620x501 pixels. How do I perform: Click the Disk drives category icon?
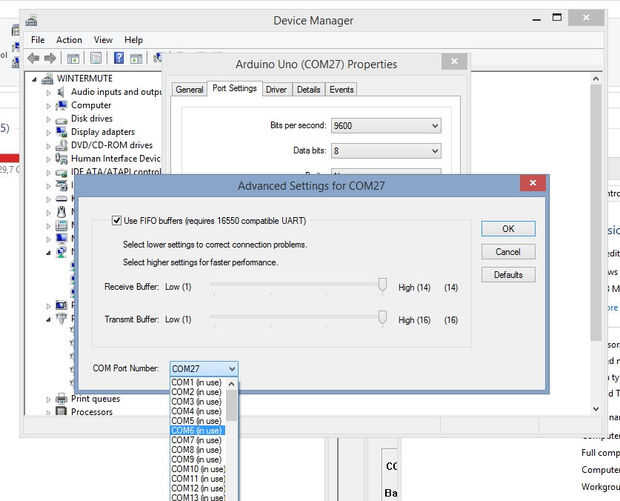pos(61,119)
